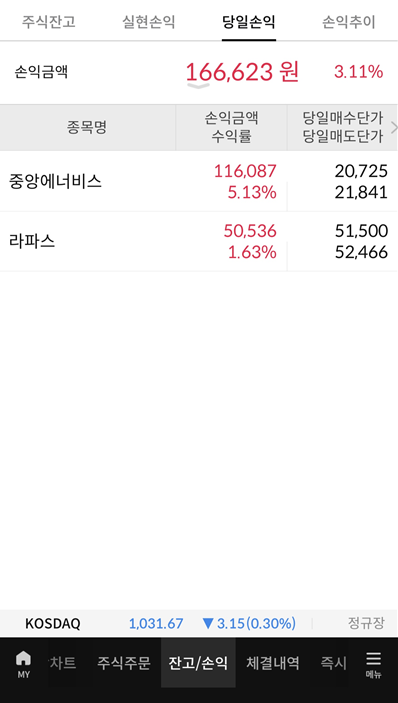Open 차트 in the bottom navigation
Image resolution: width=398 pixels, height=703 pixels.
pyautogui.click(x=62, y=663)
